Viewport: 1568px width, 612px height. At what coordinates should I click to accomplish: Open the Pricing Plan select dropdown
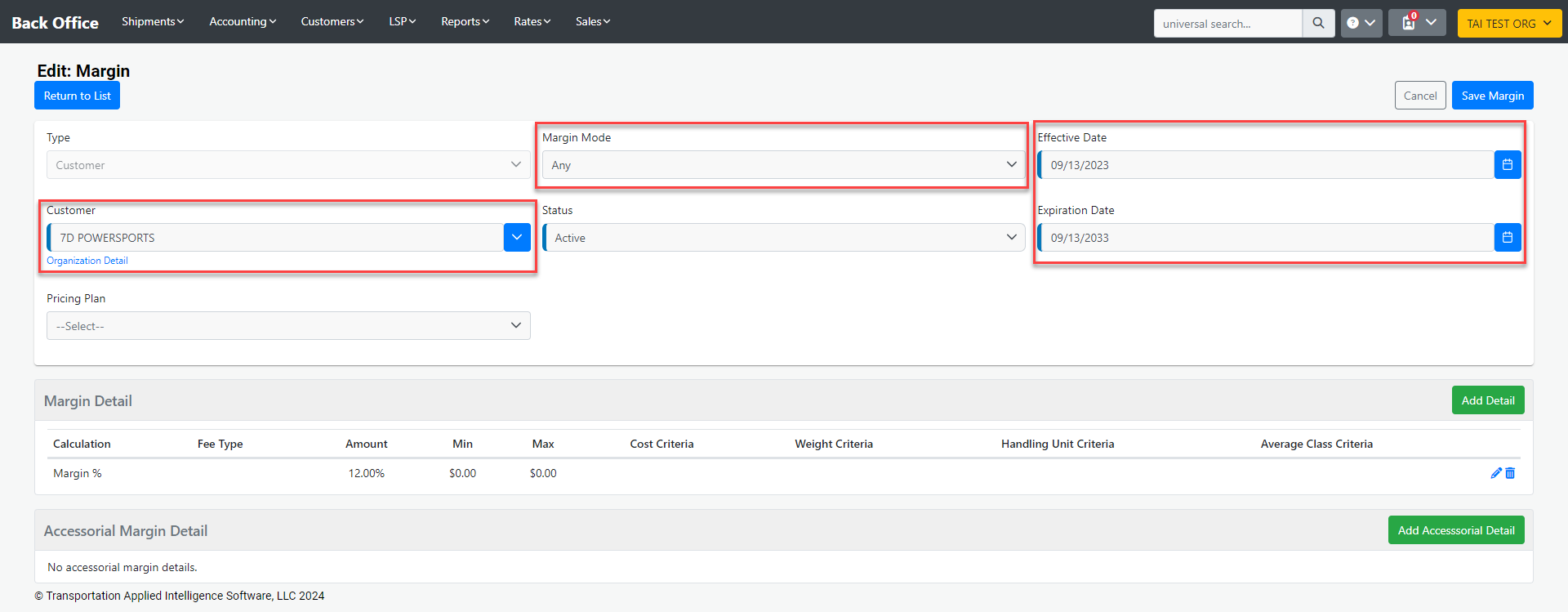(288, 326)
